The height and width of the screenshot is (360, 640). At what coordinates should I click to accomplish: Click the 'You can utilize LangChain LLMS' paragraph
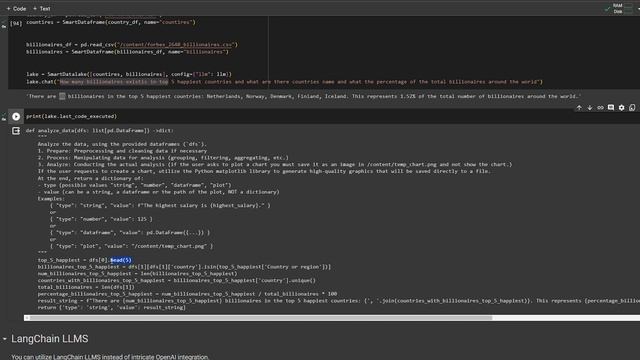110,357
